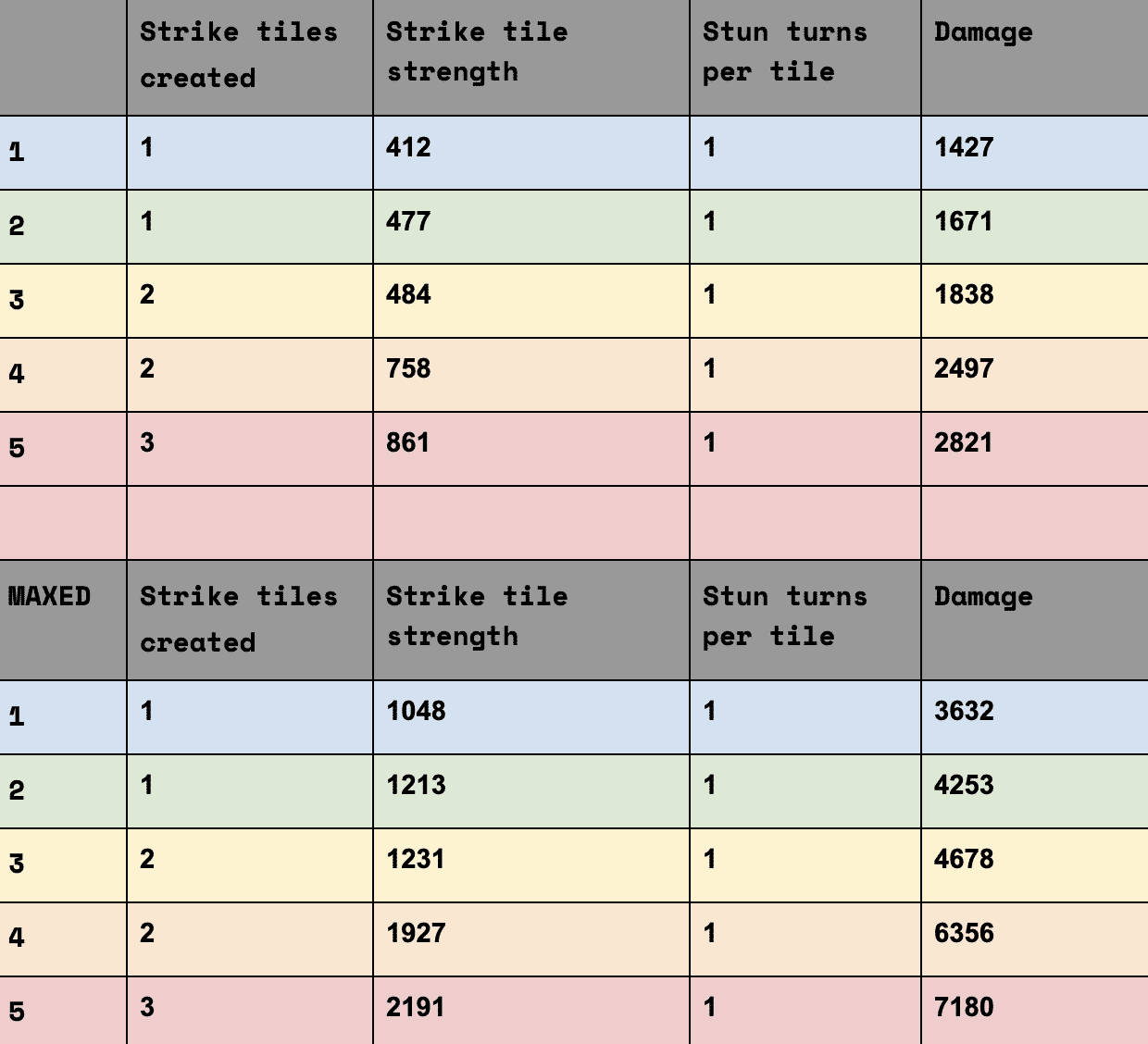Select the strength value 861 cell
Image resolution: width=1148 pixels, height=1044 pixels.
531,449
